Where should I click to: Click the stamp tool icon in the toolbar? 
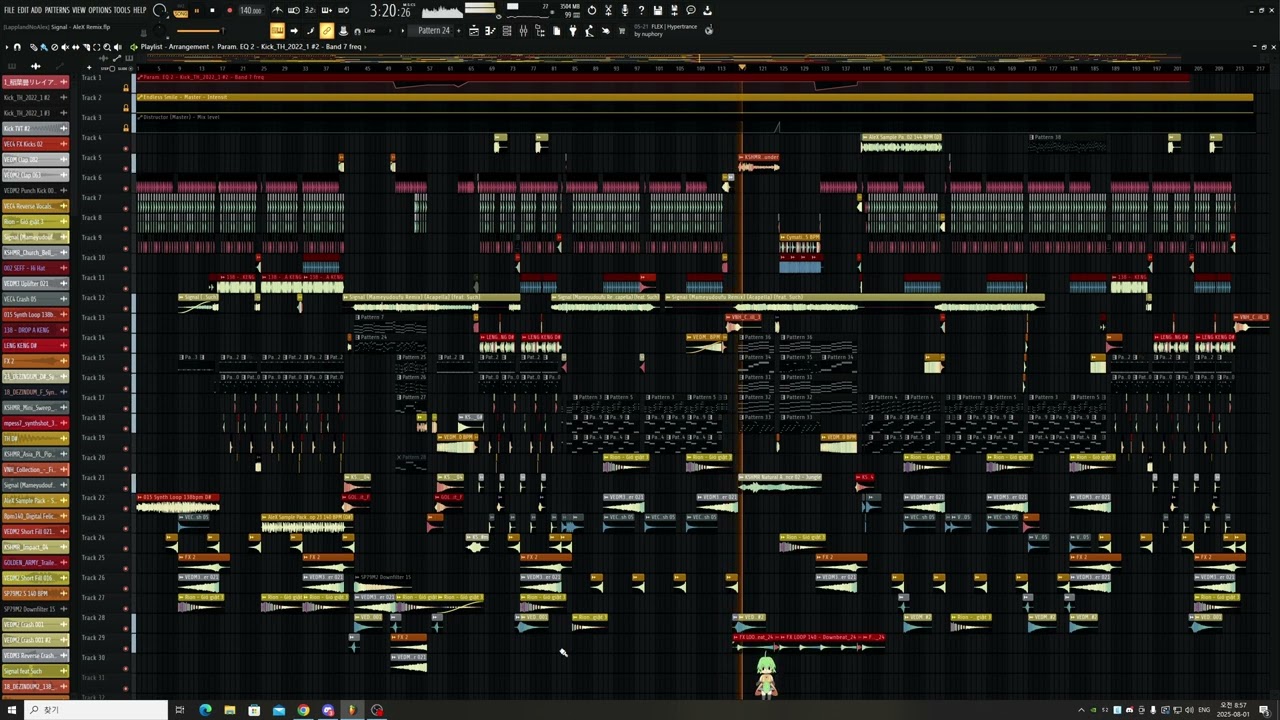point(343,31)
